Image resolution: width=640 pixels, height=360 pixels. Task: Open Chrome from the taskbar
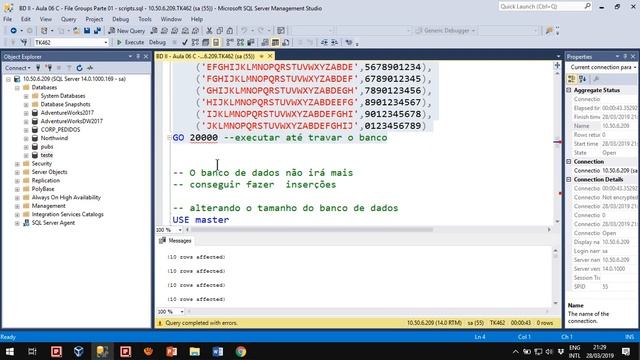click(x=241, y=351)
